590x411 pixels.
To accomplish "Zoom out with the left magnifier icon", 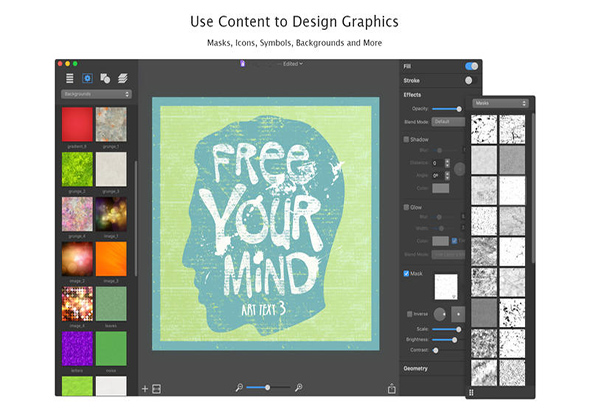I will point(239,387).
